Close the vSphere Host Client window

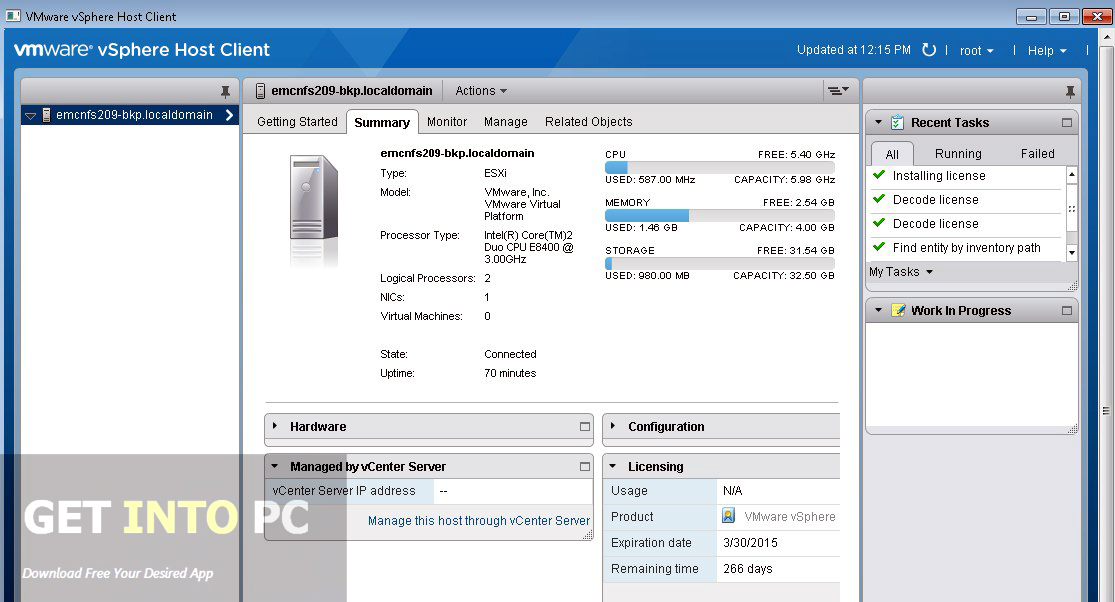click(x=1097, y=16)
